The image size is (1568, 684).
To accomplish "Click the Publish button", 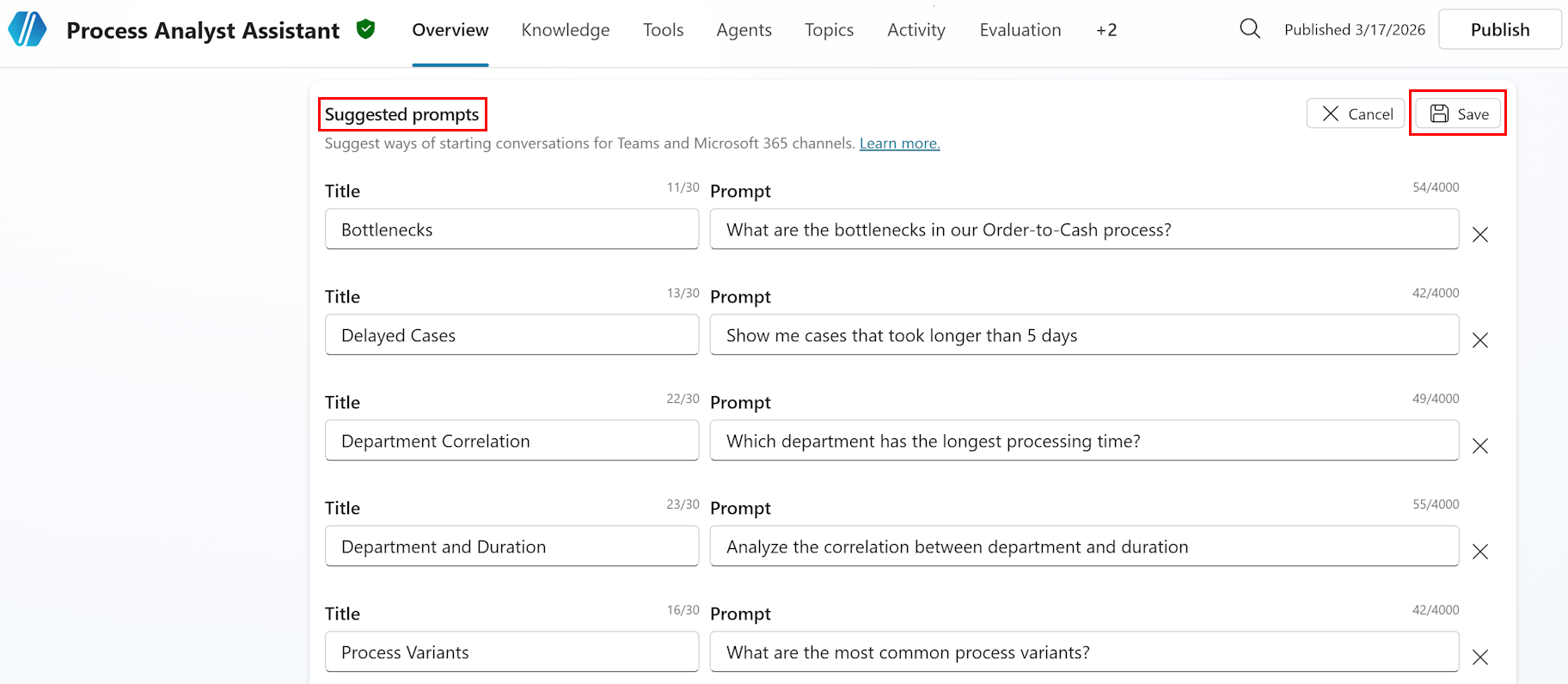I will pos(1500,29).
